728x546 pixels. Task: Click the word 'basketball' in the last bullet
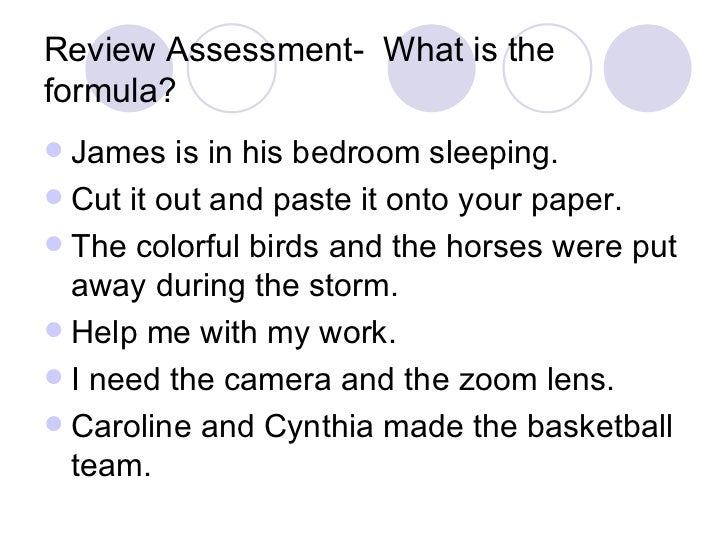point(599,426)
